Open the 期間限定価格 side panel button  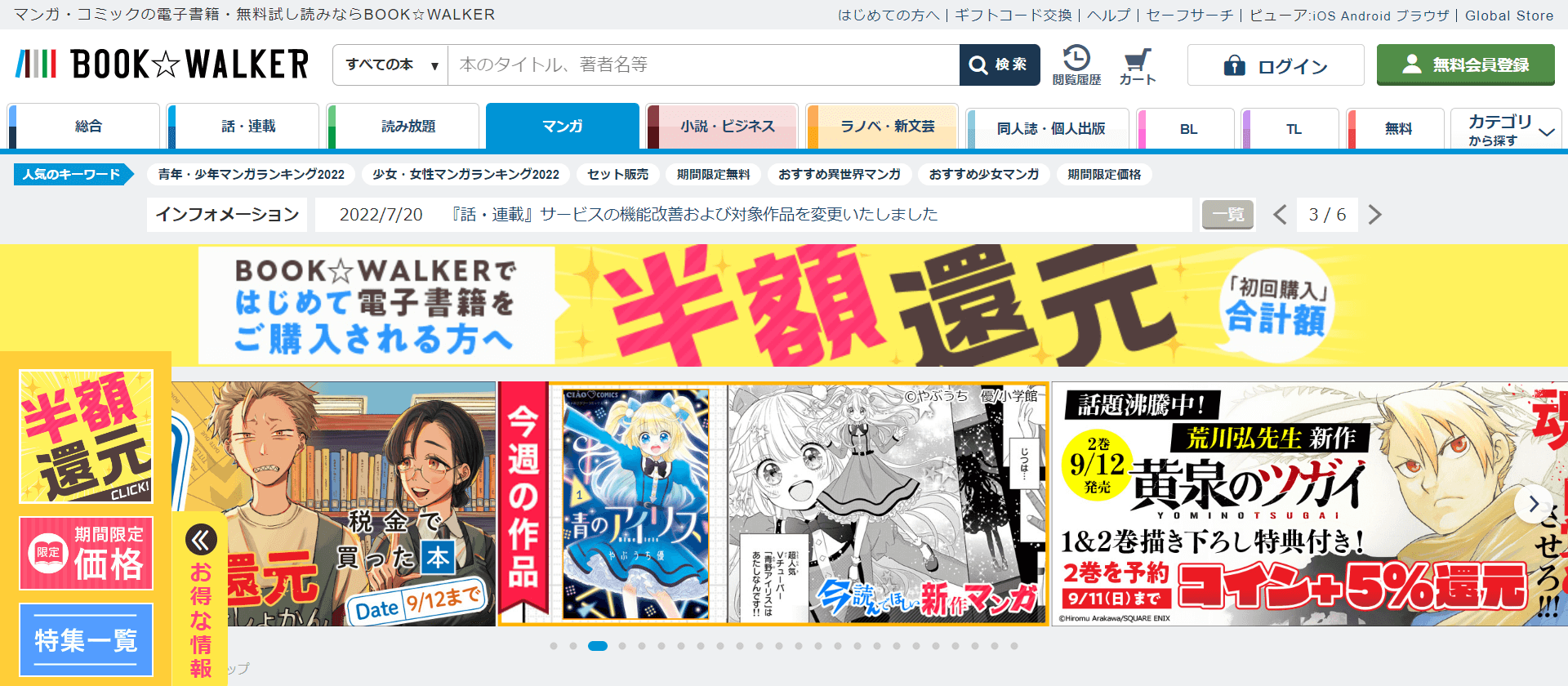86,553
